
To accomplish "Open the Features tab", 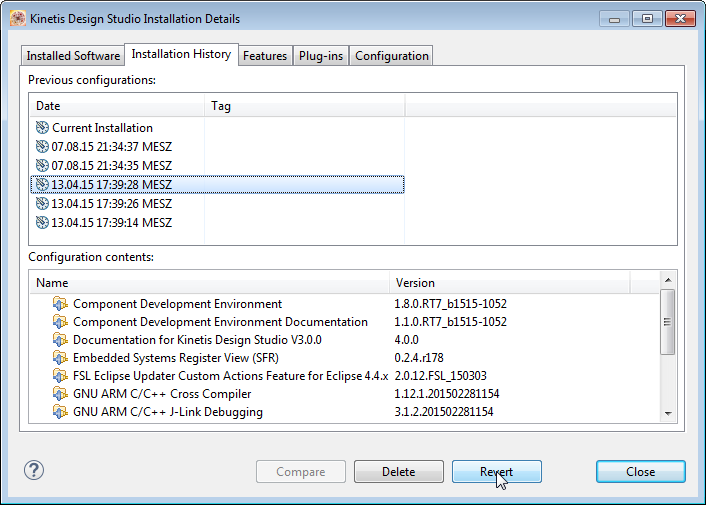I will pyautogui.click(x=265, y=56).
